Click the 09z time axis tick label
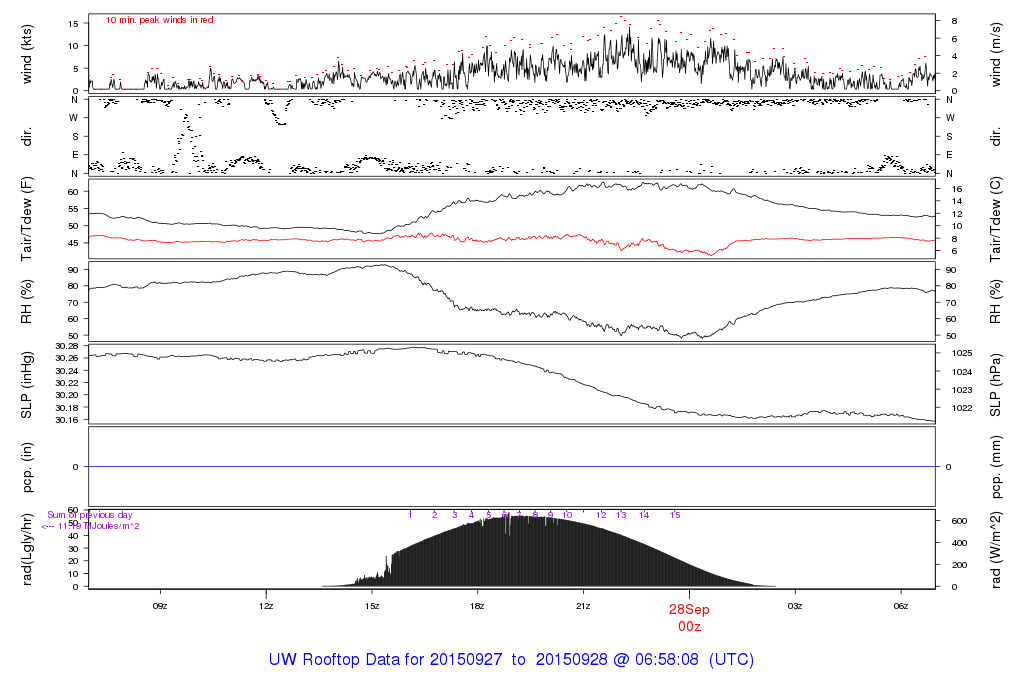 pos(160,605)
